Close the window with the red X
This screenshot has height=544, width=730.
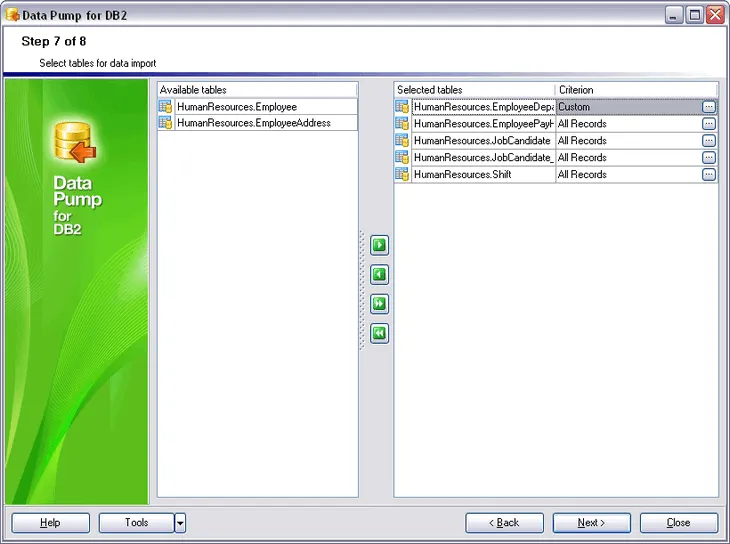[x=715, y=15]
